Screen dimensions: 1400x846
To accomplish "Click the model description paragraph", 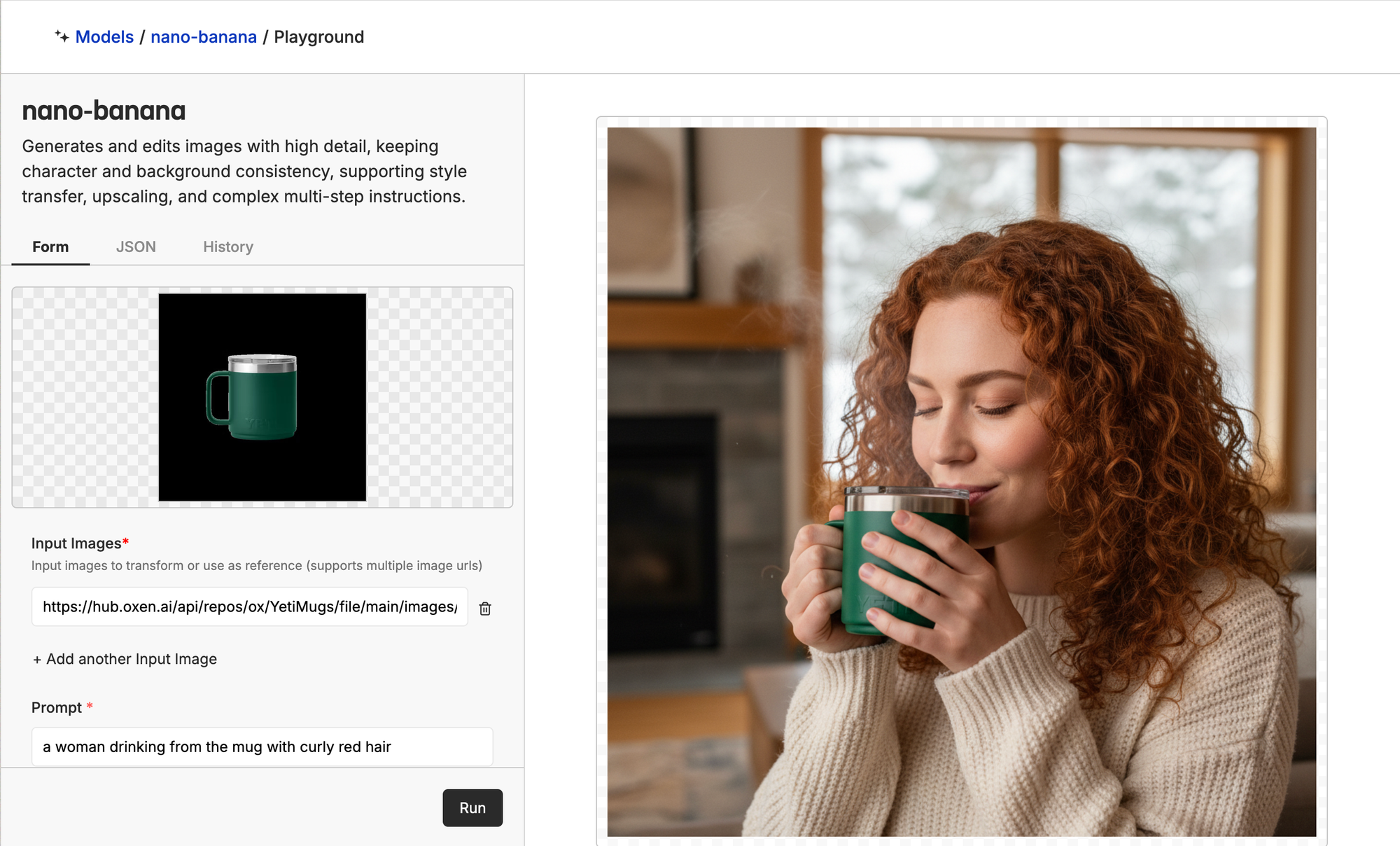I will [244, 172].
